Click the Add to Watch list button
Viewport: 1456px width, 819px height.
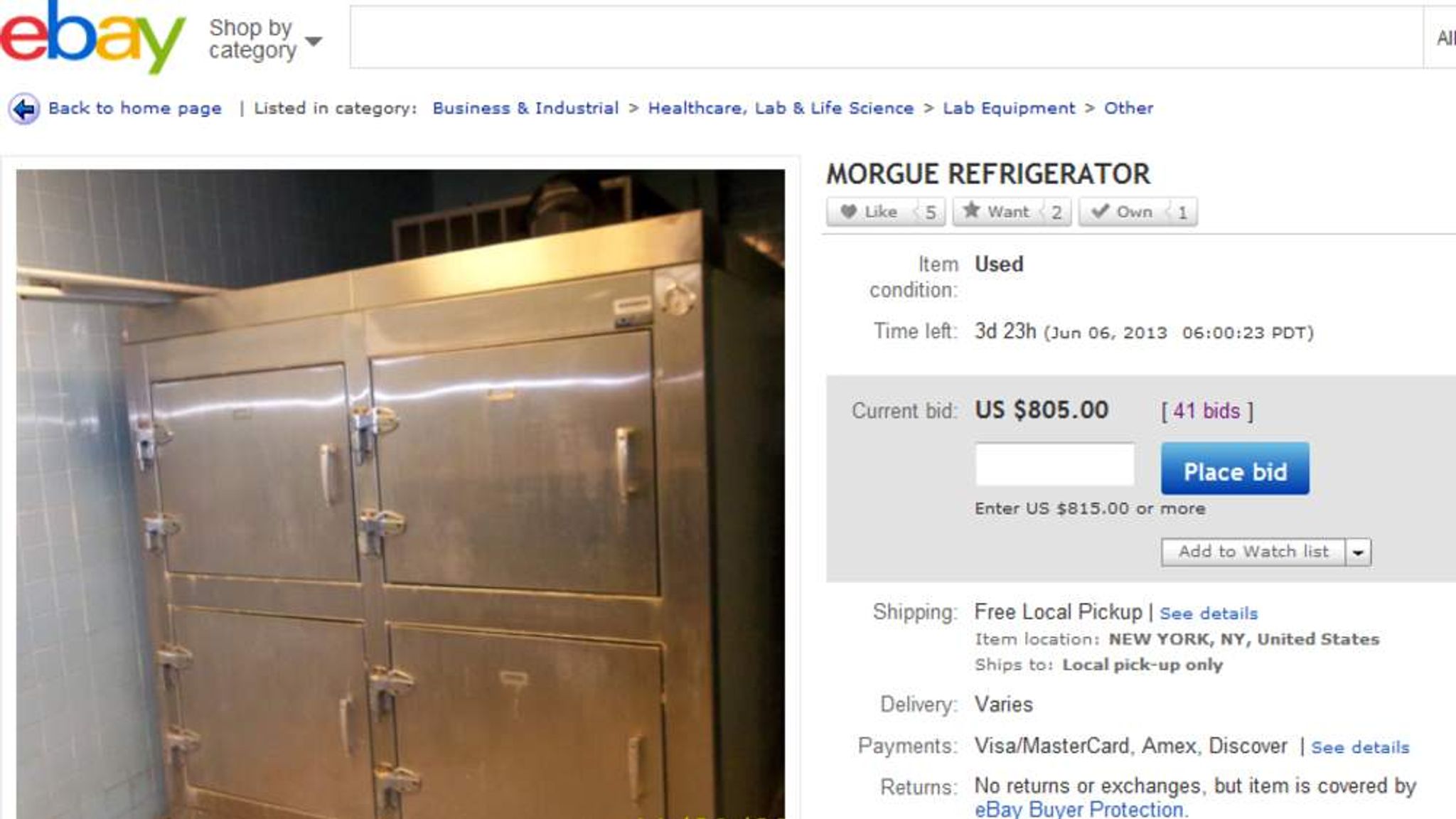tap(1253, 552)
